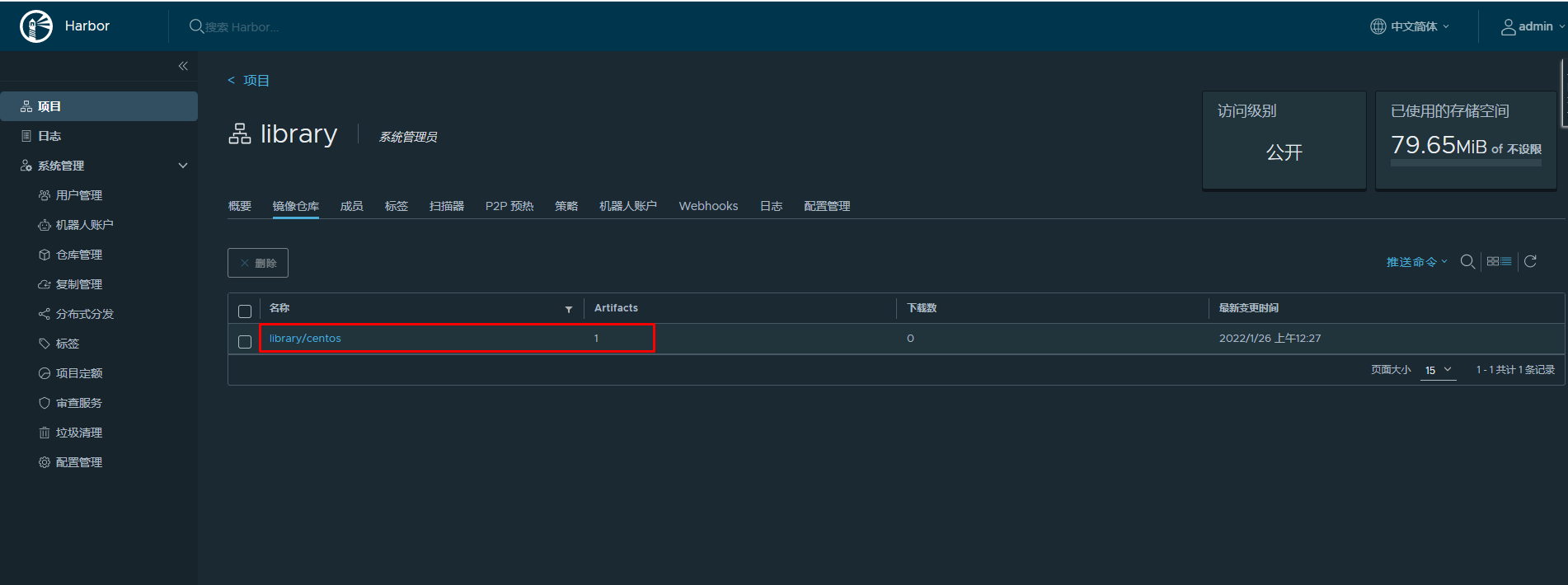Refresh the repository list

(x=1530, y=262)
